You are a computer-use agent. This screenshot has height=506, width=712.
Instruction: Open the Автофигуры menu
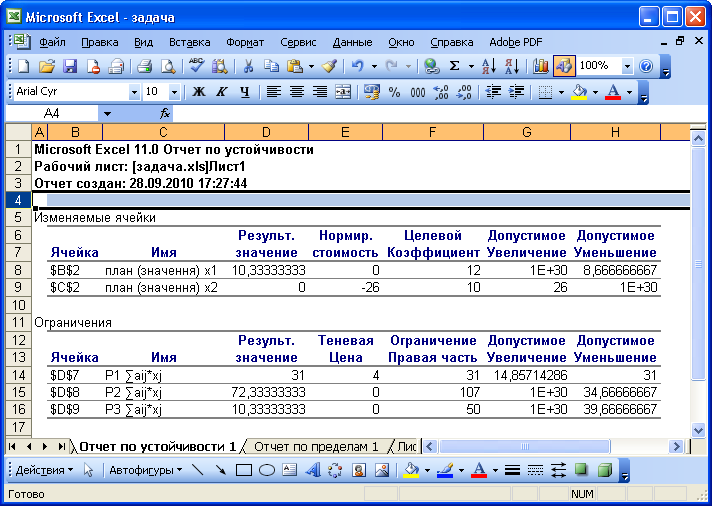(145, 470)
